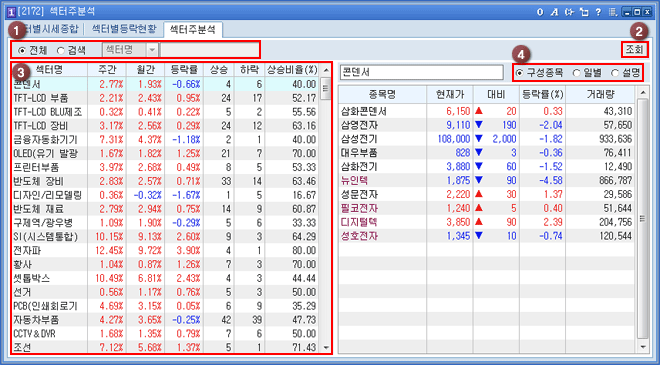Click the 삼성전기 stock name

point(359,139)
